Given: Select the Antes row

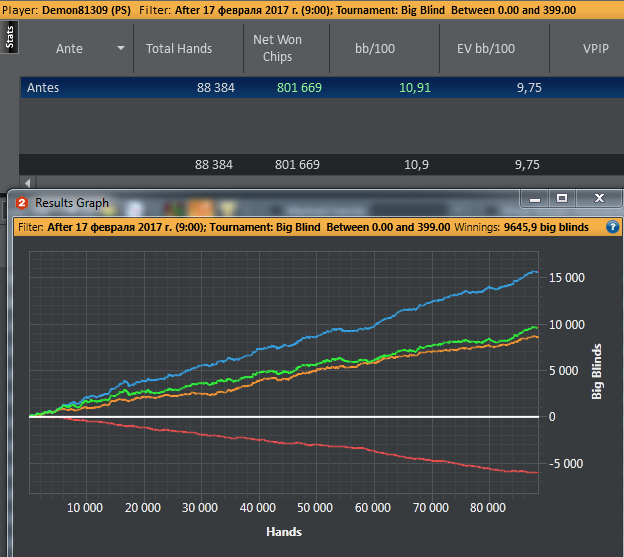Looking at the screenshot, I should click(322, 88).
